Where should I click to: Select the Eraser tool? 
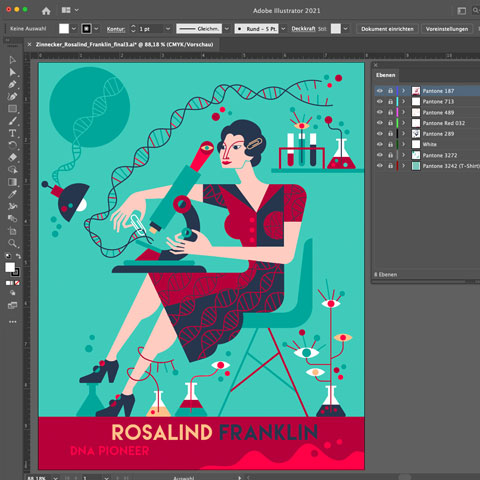(12, 157)
